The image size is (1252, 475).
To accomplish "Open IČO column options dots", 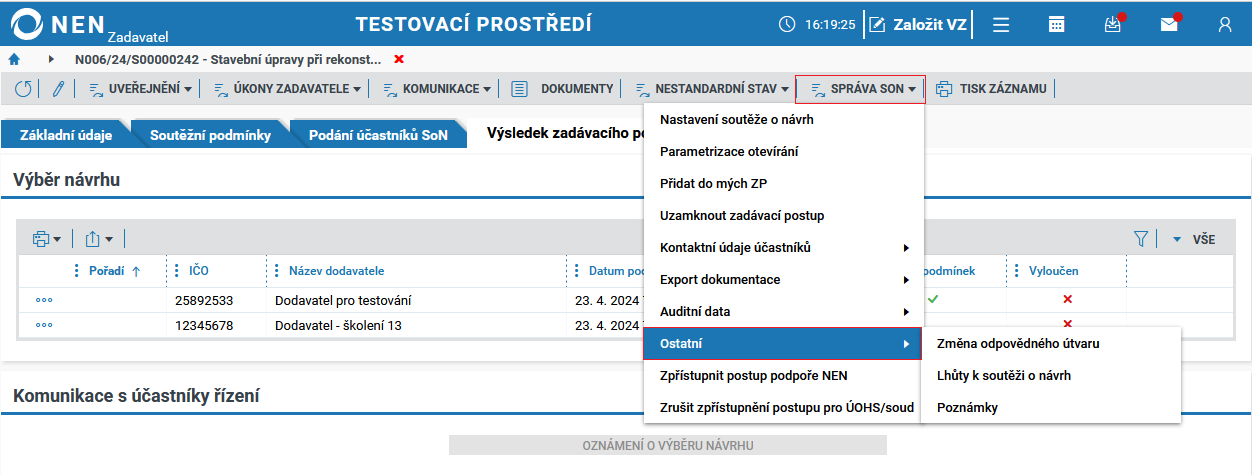I will (x=177, y=271).
